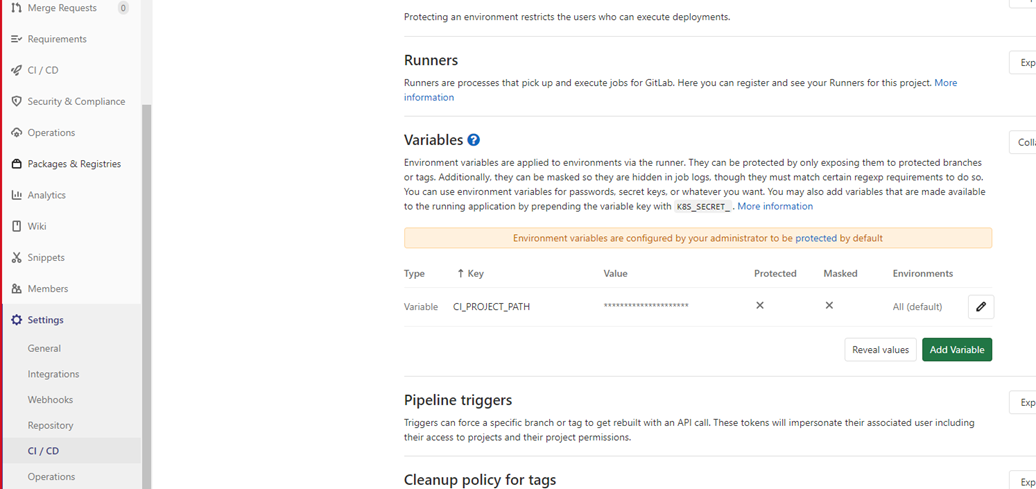
Task: Click the Merge Requests sidebar icon
Action: (x=16, y=8)
